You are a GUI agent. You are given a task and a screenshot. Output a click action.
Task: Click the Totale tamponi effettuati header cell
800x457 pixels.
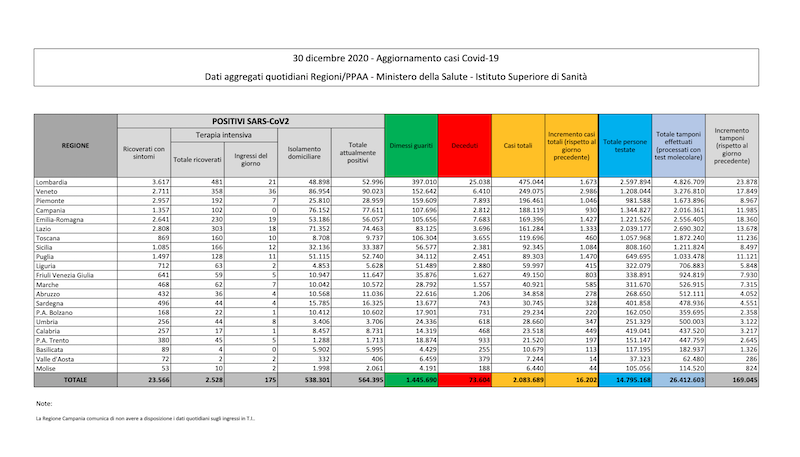679,145
